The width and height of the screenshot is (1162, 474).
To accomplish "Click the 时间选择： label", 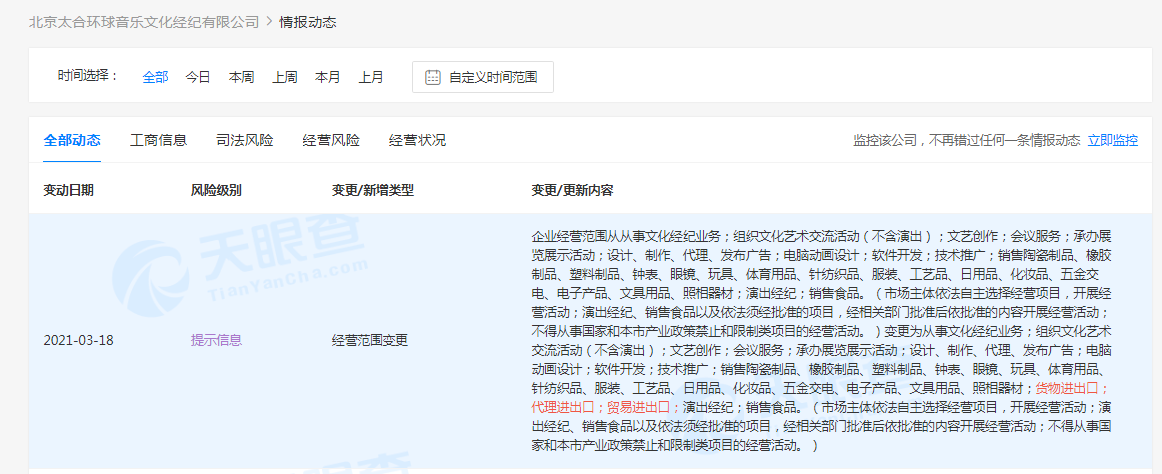I will click(87, 76).
